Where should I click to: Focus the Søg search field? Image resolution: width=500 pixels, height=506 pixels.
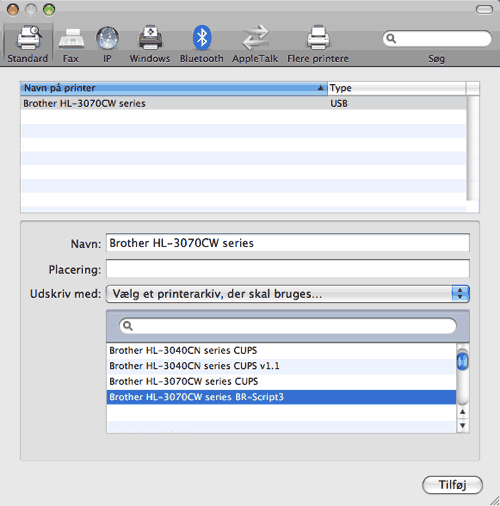[437, 39]
